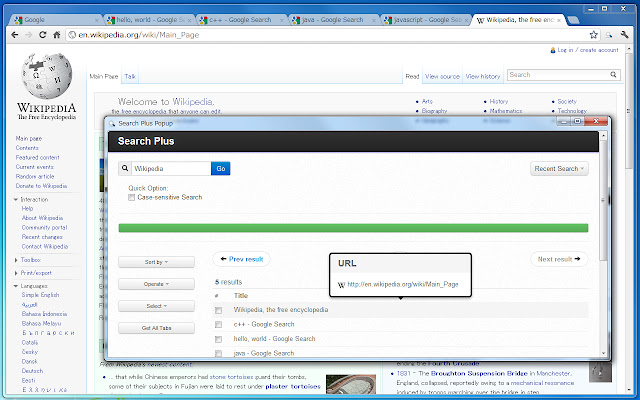This screenshot has height=400, width=640.
Task: Collapse the Interaction sidebar section
Action: [x=16, y=200]
